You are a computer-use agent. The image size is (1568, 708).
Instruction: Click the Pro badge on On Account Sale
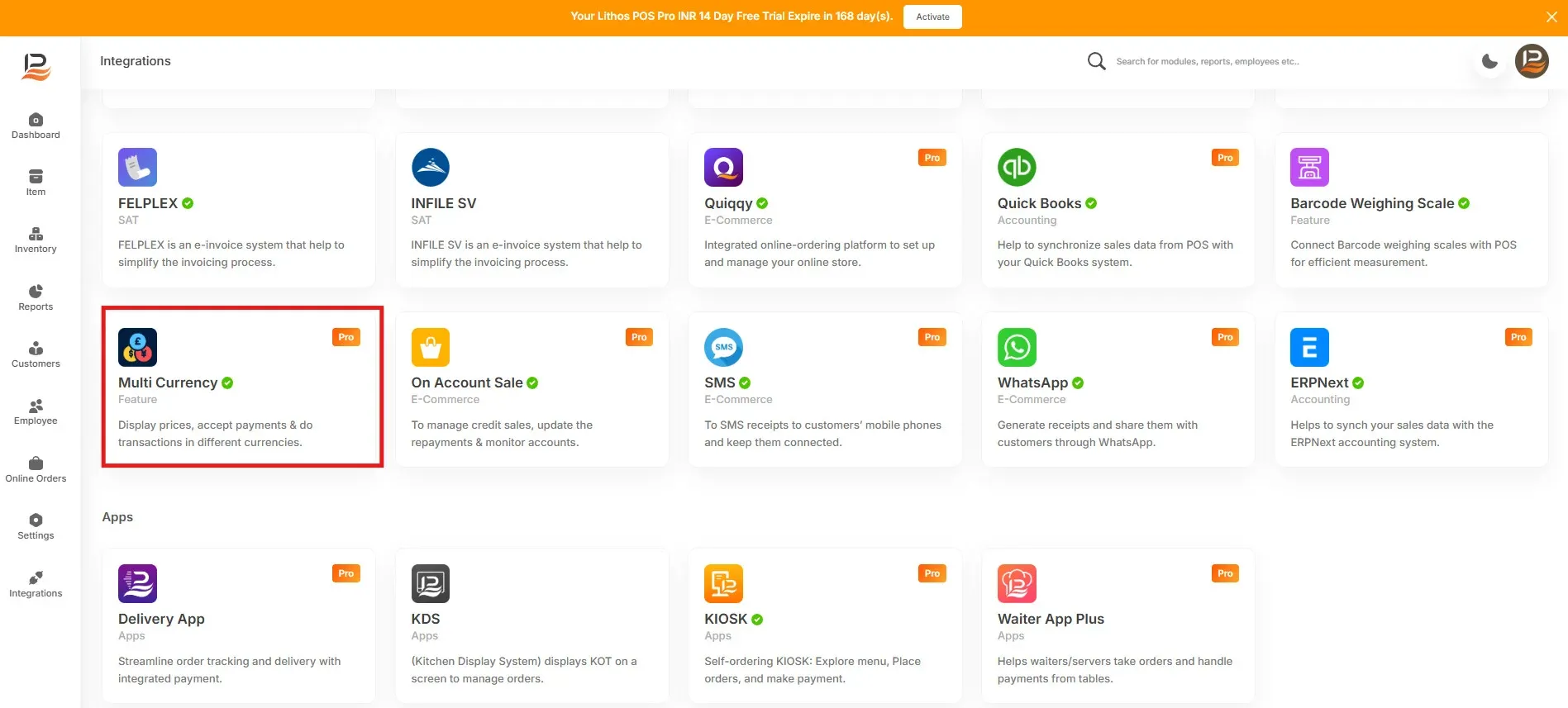(639, 337)
